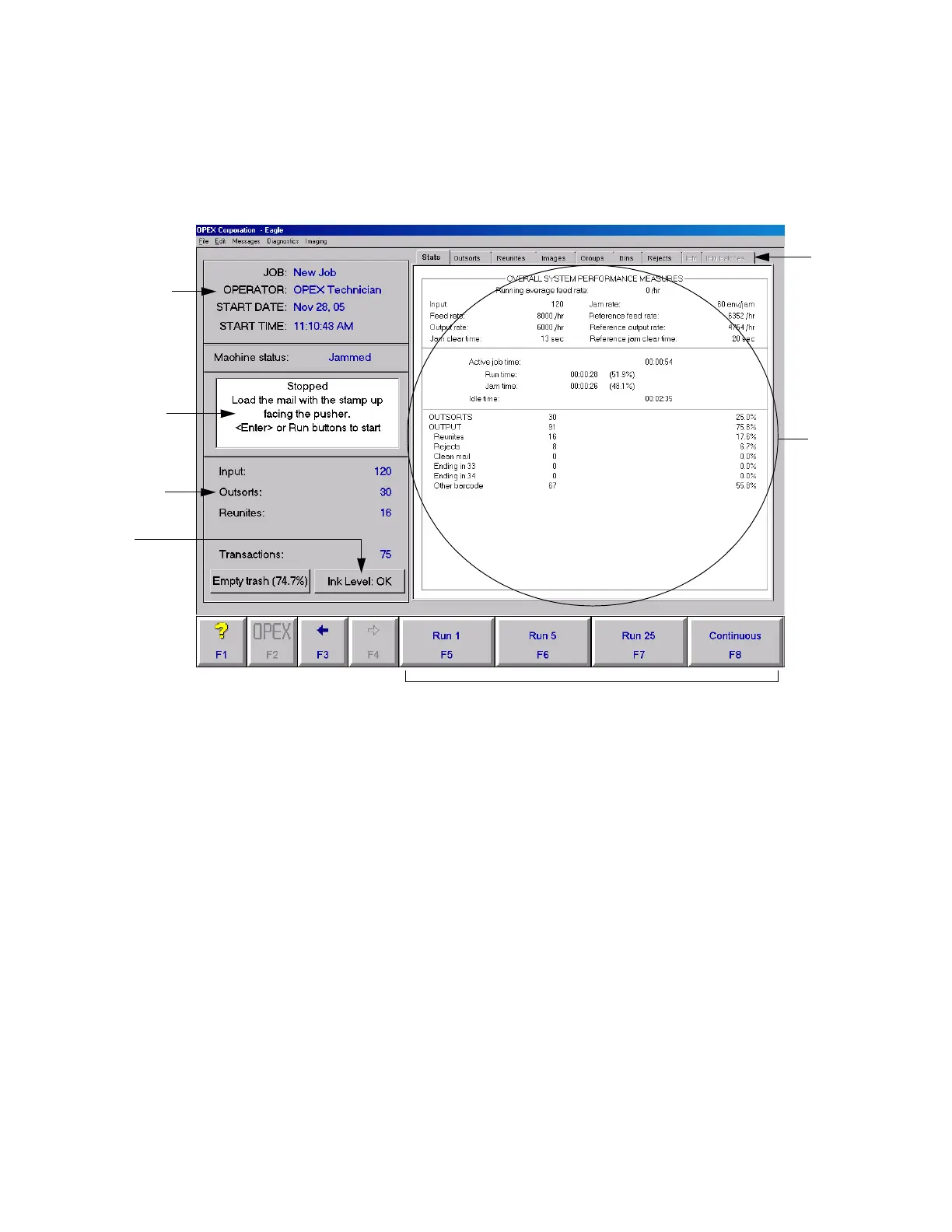The height and width of the screenshot is (1232, 952).
Task: Click the greyed F4 right arrow button
Action: coord(373,642)
